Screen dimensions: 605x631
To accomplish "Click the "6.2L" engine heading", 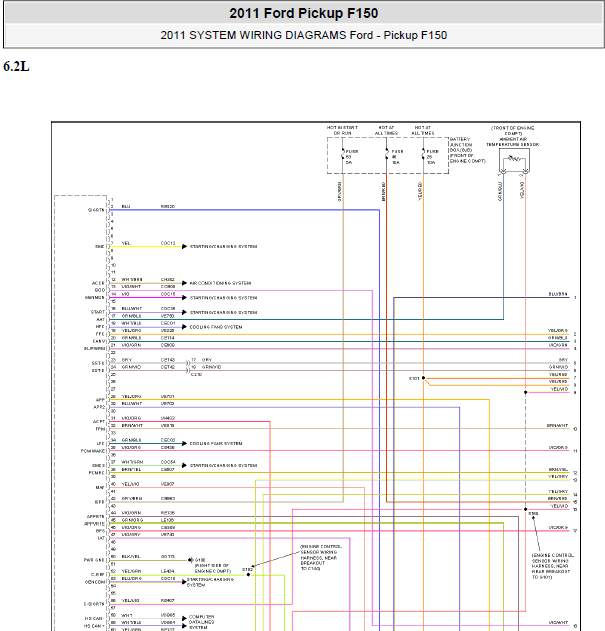I will 16,66.
